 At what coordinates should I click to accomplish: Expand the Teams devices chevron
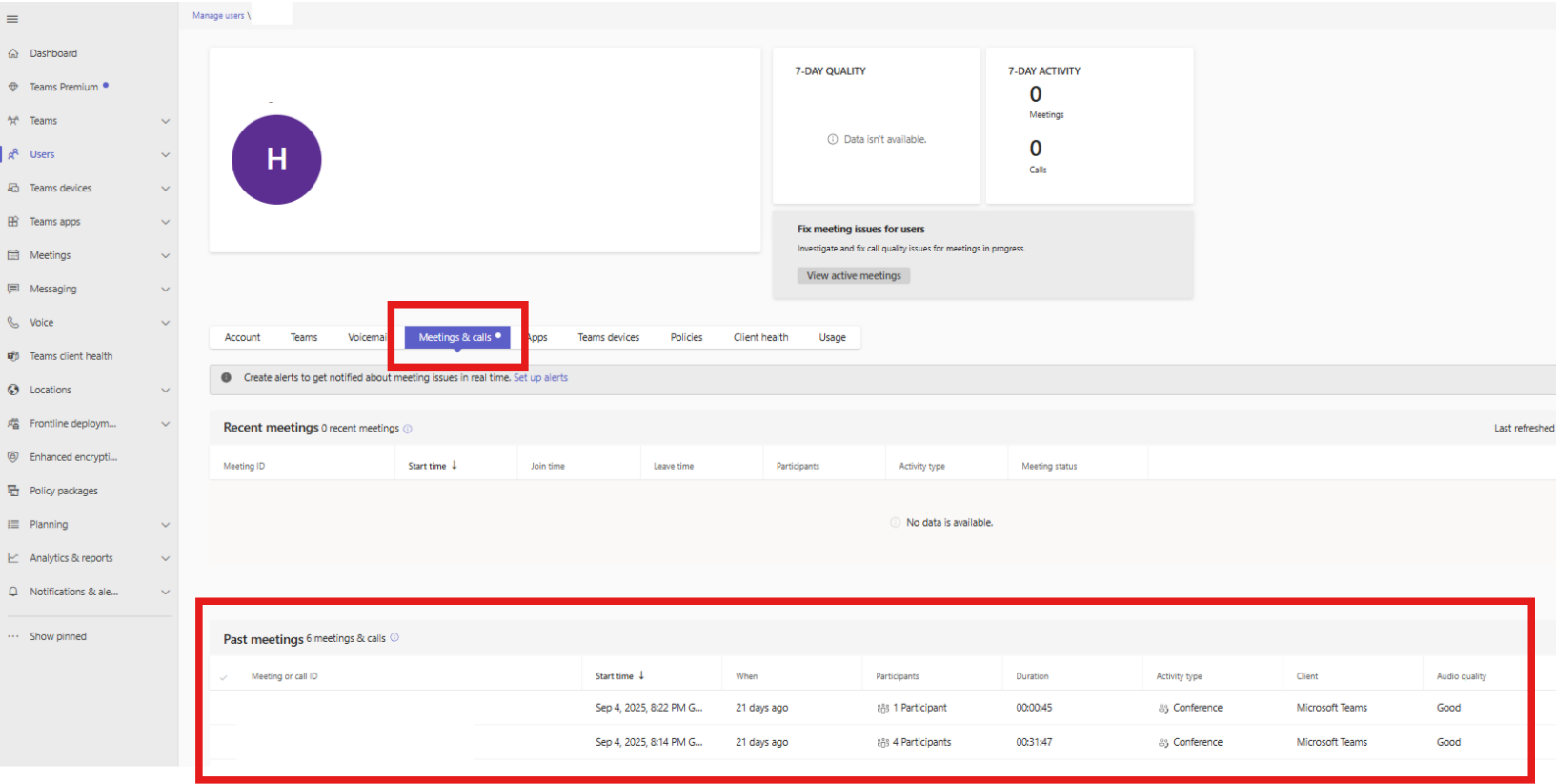tap(166, 189)
